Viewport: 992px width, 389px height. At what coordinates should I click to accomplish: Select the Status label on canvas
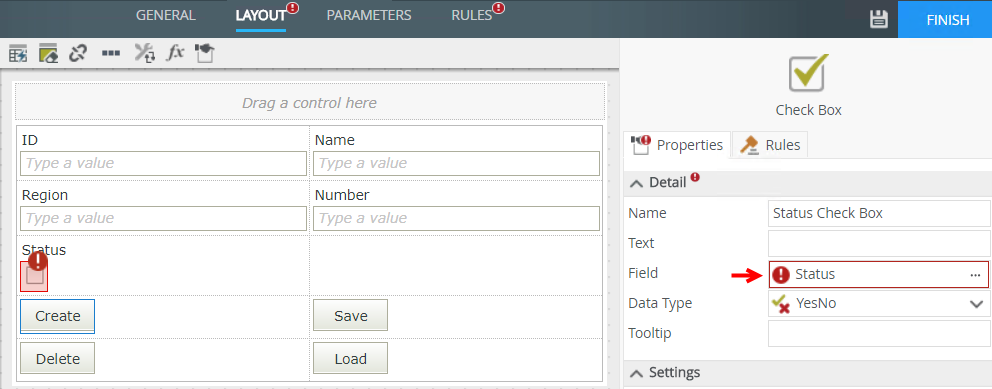pos(44,250)
